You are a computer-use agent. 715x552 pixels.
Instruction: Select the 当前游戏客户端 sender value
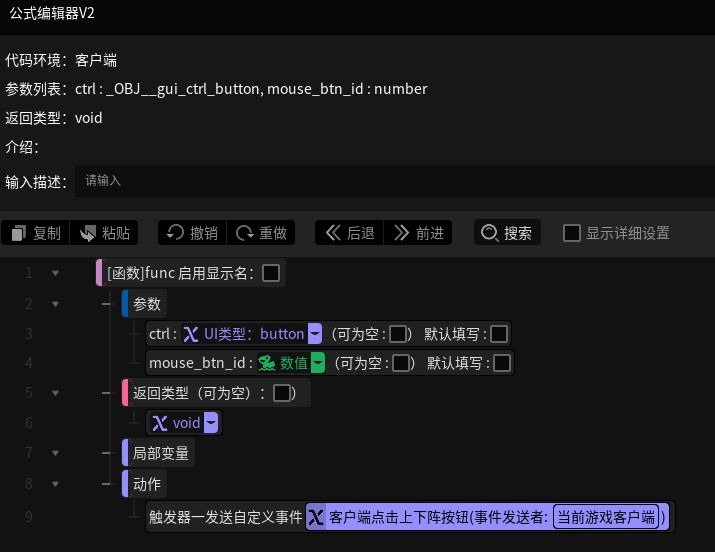tap(606, 517)
